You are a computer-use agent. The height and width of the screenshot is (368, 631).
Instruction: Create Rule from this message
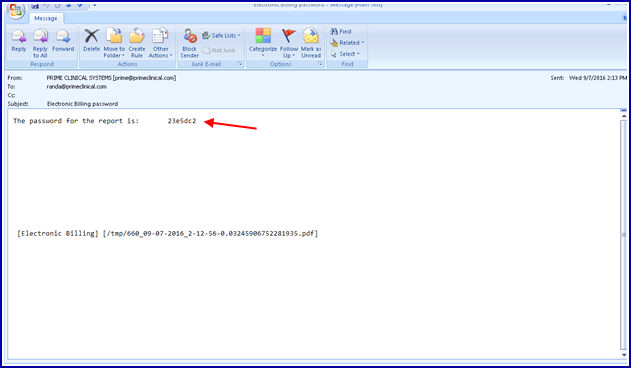point(137,43)
